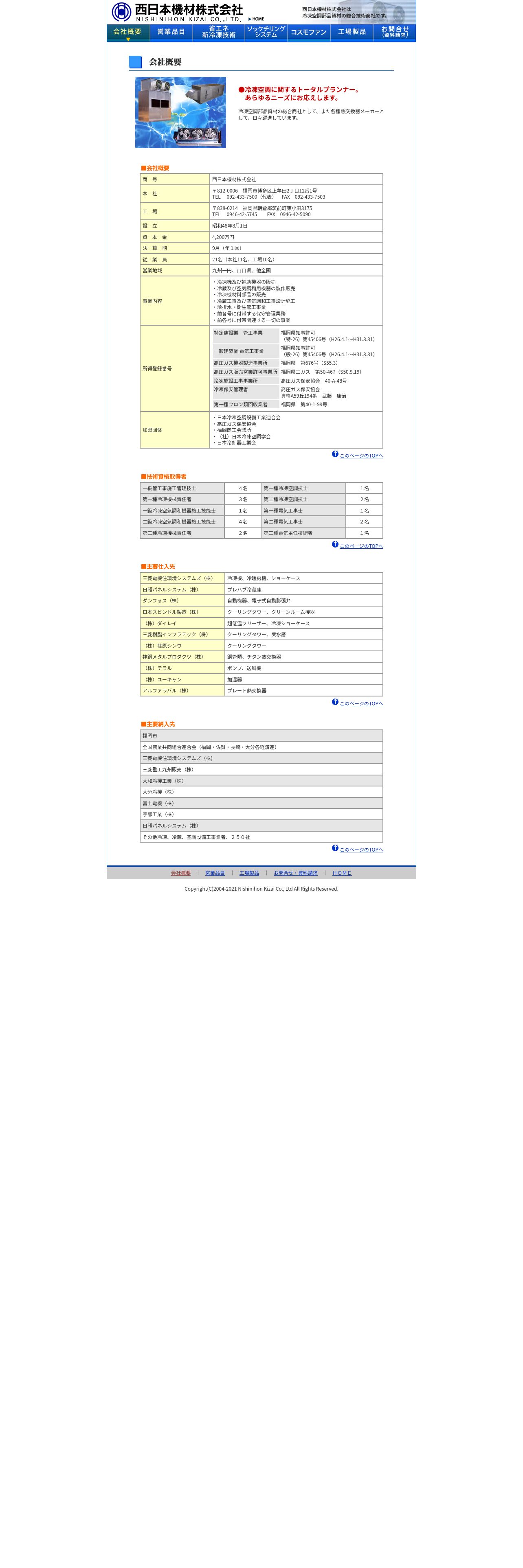Open footer お問合せ・資料請求 link
This screenshot has width=523, height=1568.
click(x=295, y=873)
